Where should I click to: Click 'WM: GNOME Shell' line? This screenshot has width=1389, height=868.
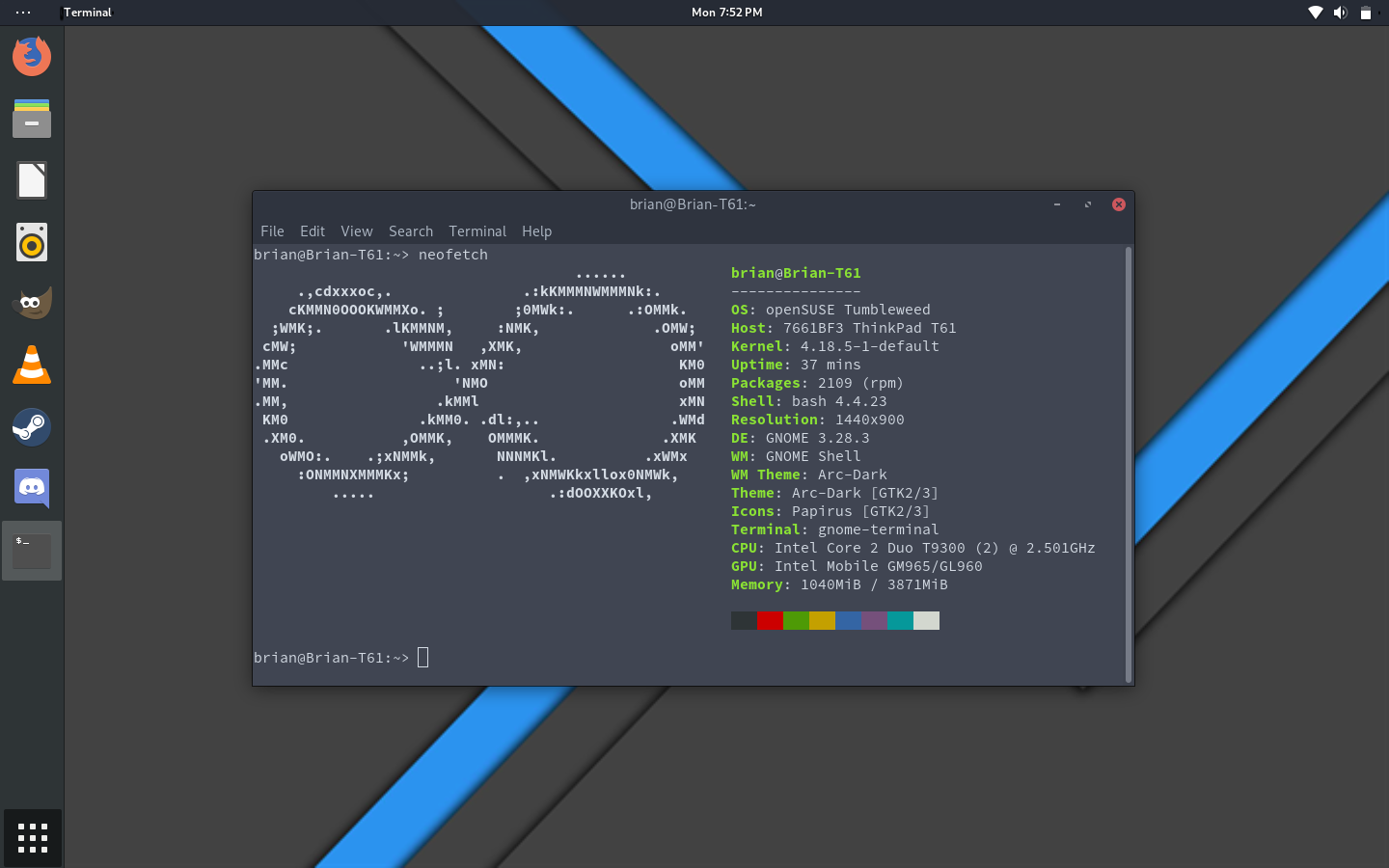tap(796, 456)
